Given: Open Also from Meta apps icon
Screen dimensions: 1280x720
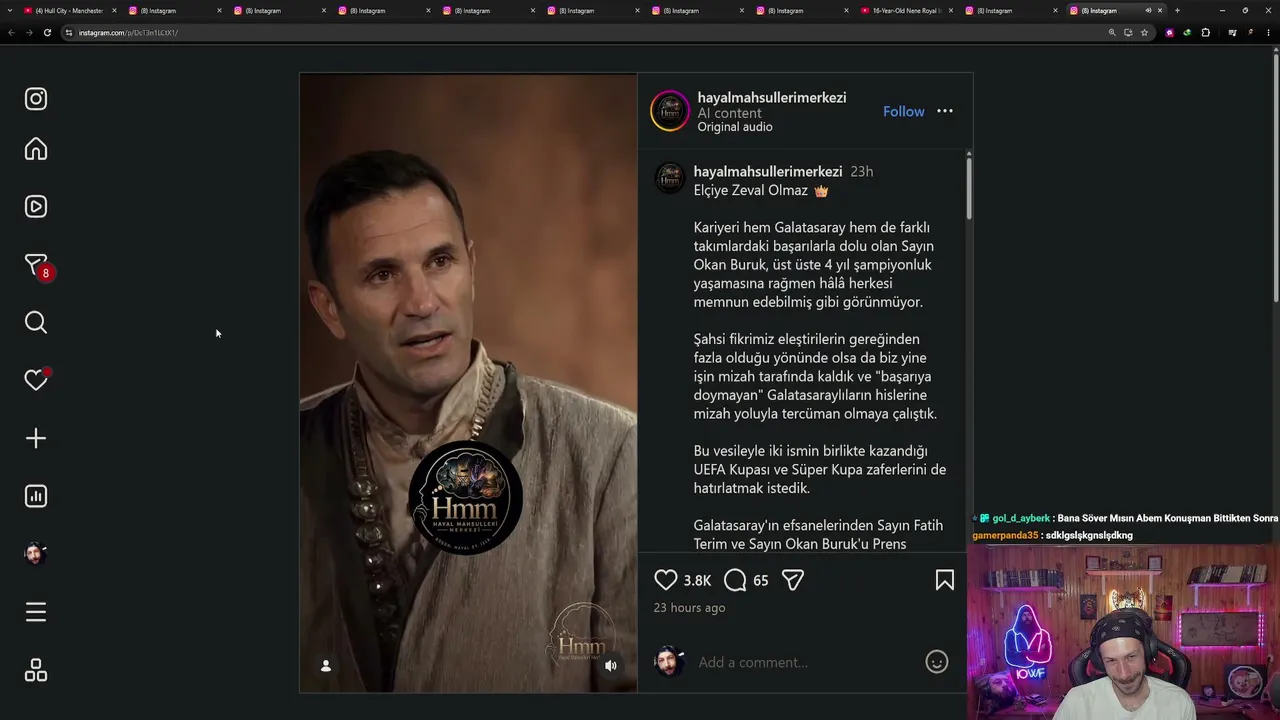Looking at the screenshot, I should point(36,670).
